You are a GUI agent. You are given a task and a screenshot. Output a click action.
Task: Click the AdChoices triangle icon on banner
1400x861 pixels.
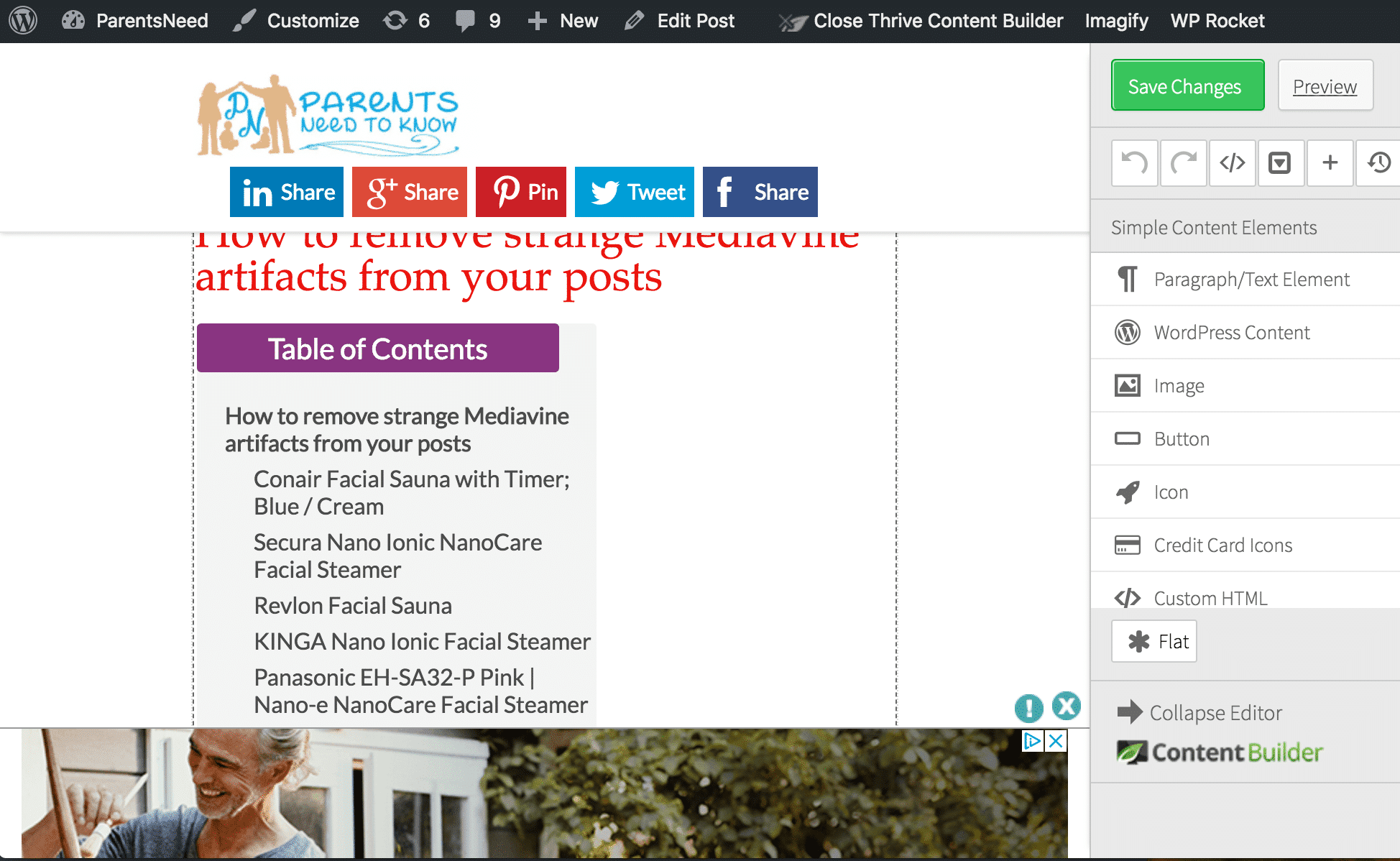1033,740
